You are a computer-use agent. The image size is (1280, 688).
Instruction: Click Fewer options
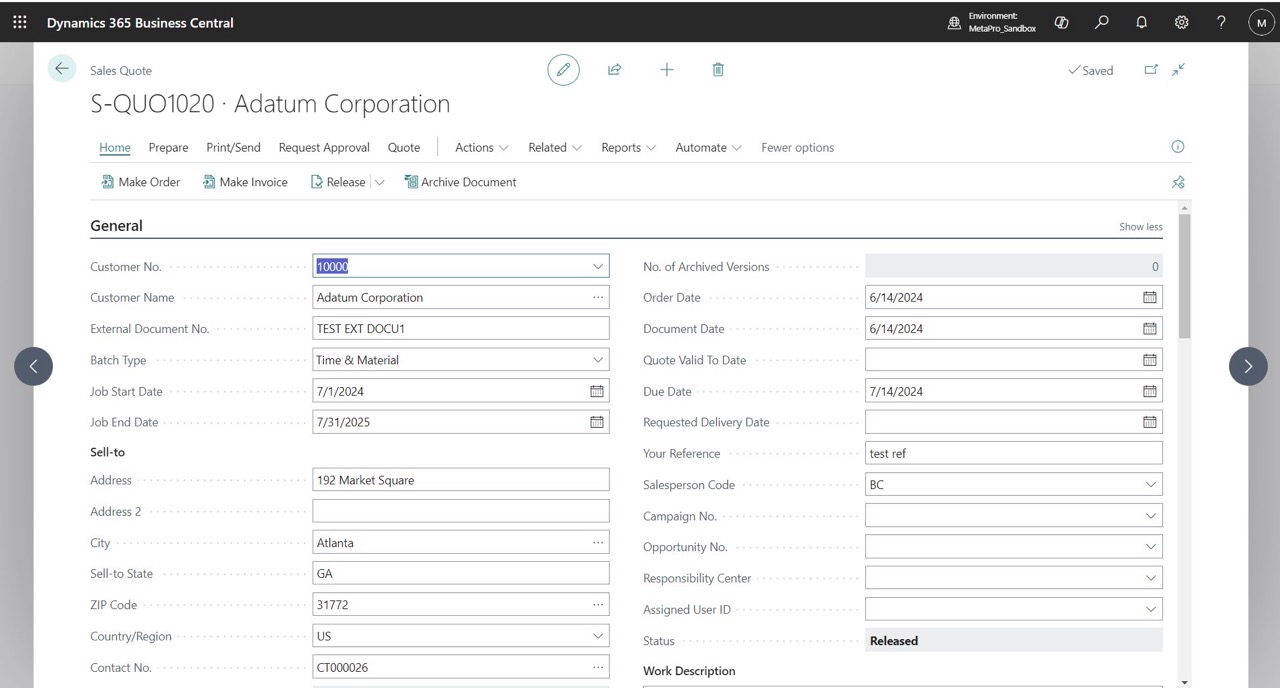(797, 147)
